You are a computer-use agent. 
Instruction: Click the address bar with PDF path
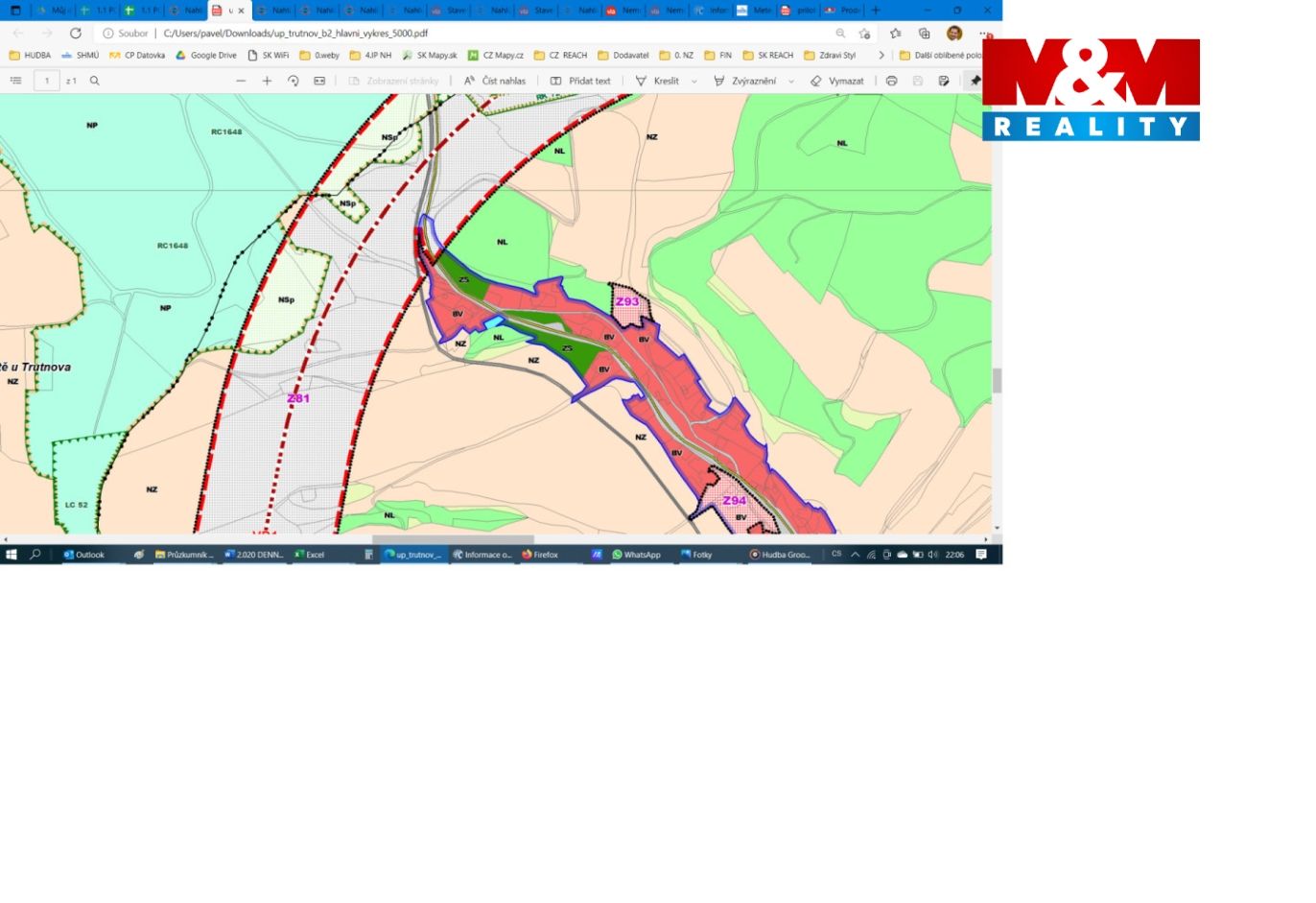pyautogui.click(x=295, y=33)
